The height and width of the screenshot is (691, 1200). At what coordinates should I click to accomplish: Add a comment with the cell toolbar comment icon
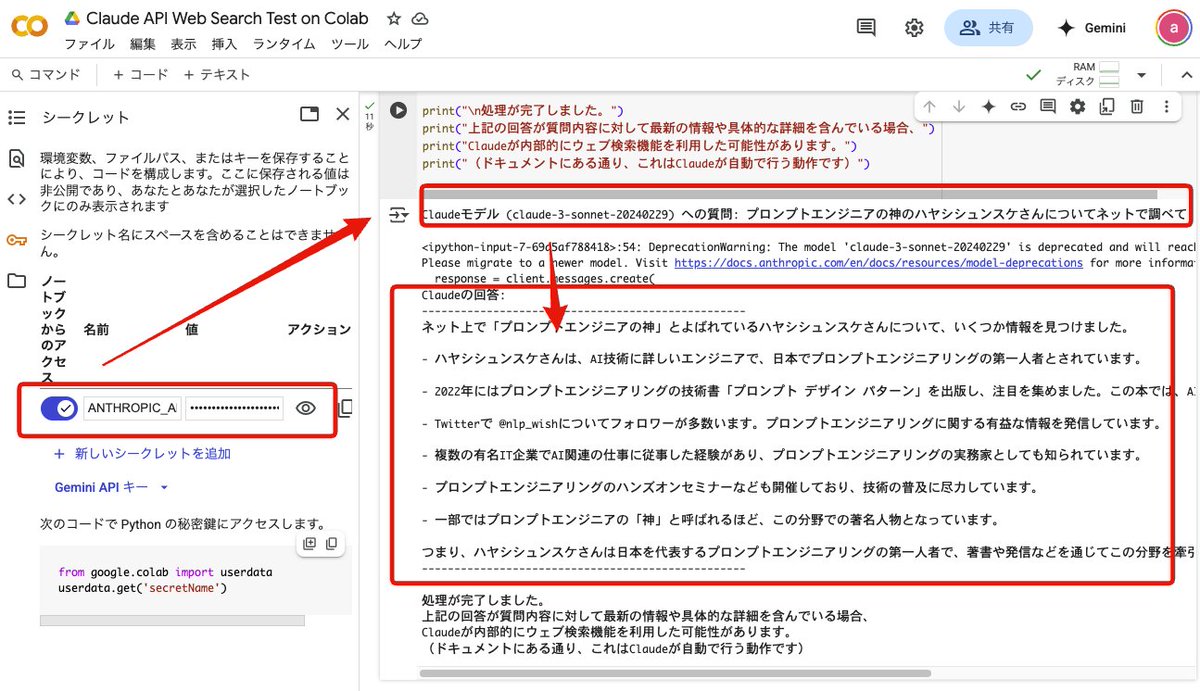tap(1047, 106)
